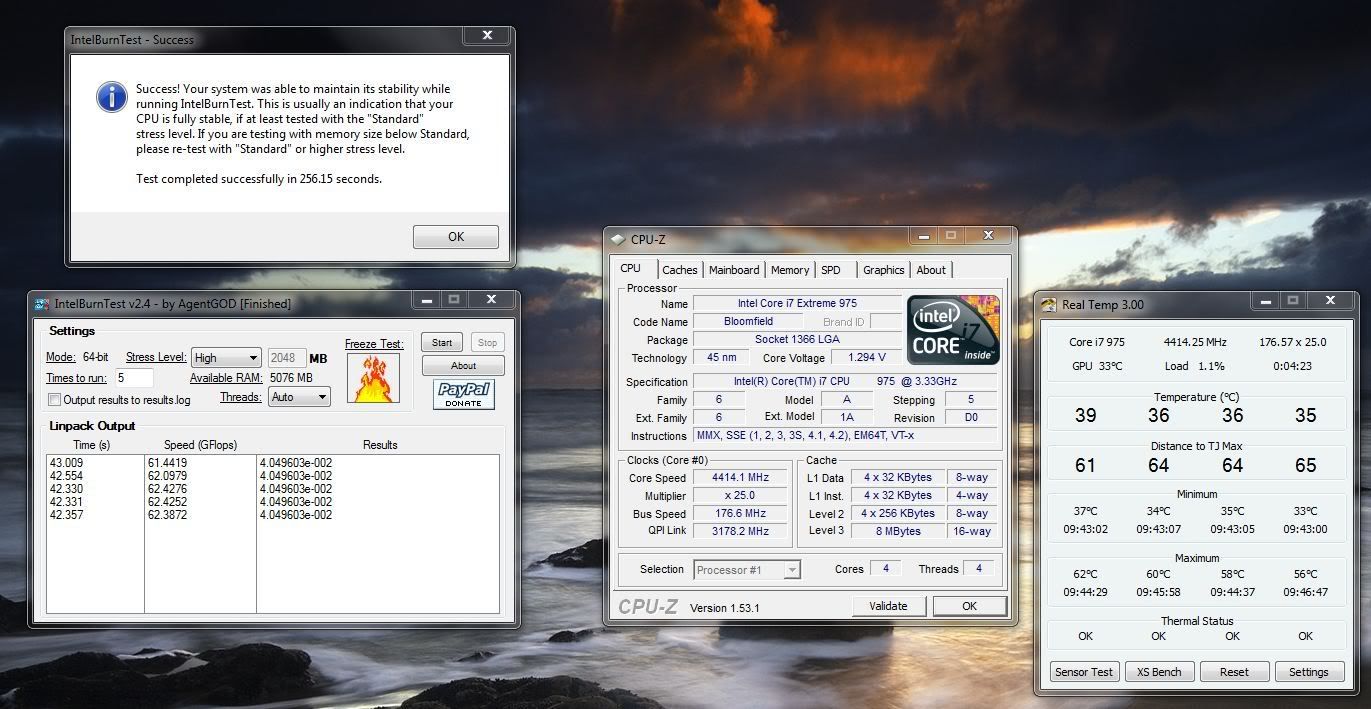Click the Stress Level label

tap(156, 357)
